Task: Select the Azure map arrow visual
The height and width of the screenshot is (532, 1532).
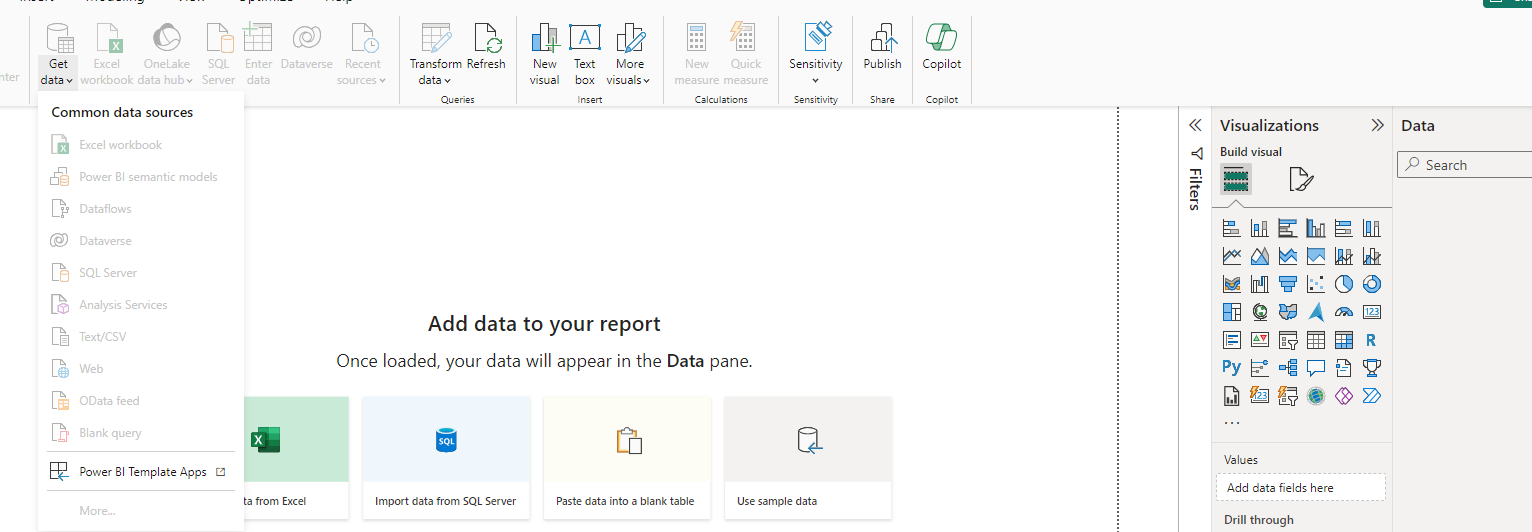Action: coord(1316,312)
